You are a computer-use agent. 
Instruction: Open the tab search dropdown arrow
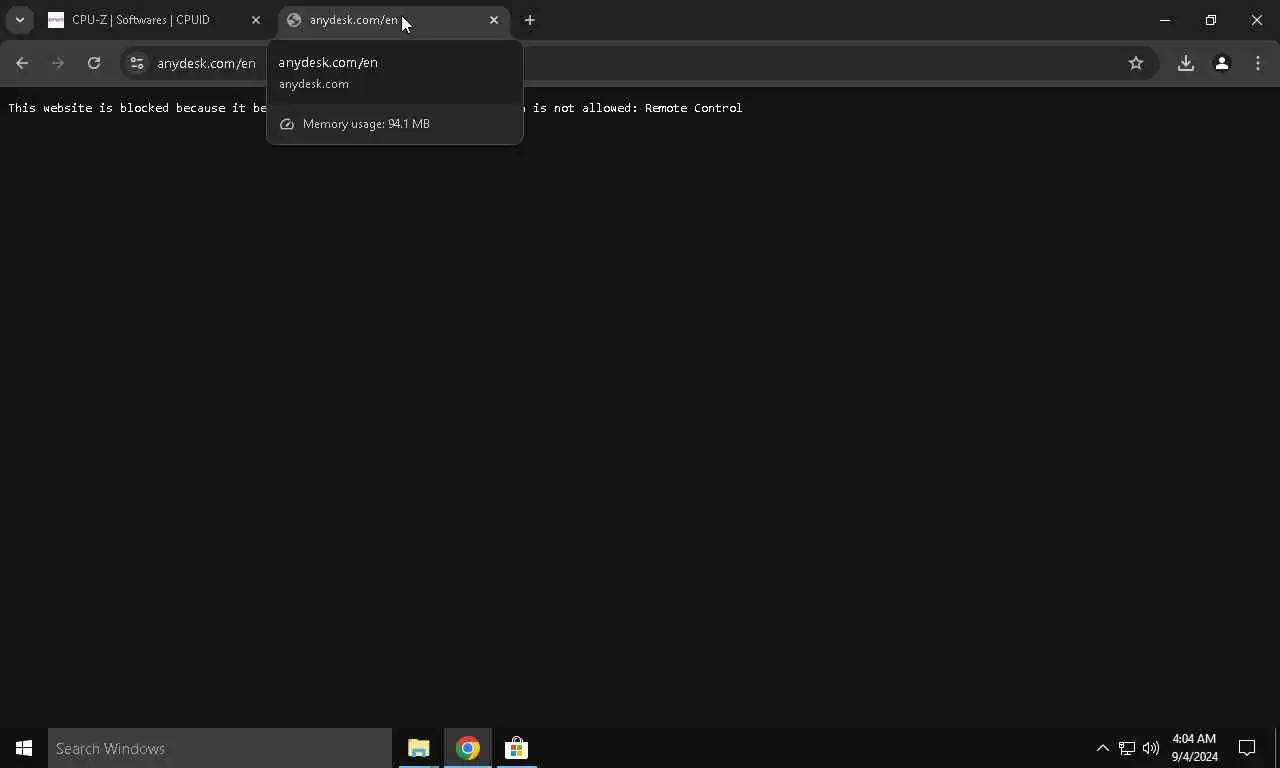19,20
